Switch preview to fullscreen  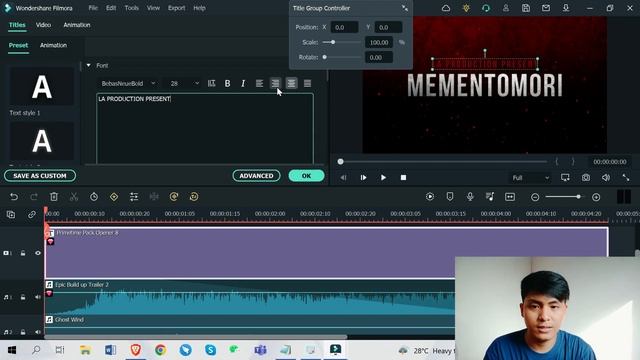pos(626,178)
